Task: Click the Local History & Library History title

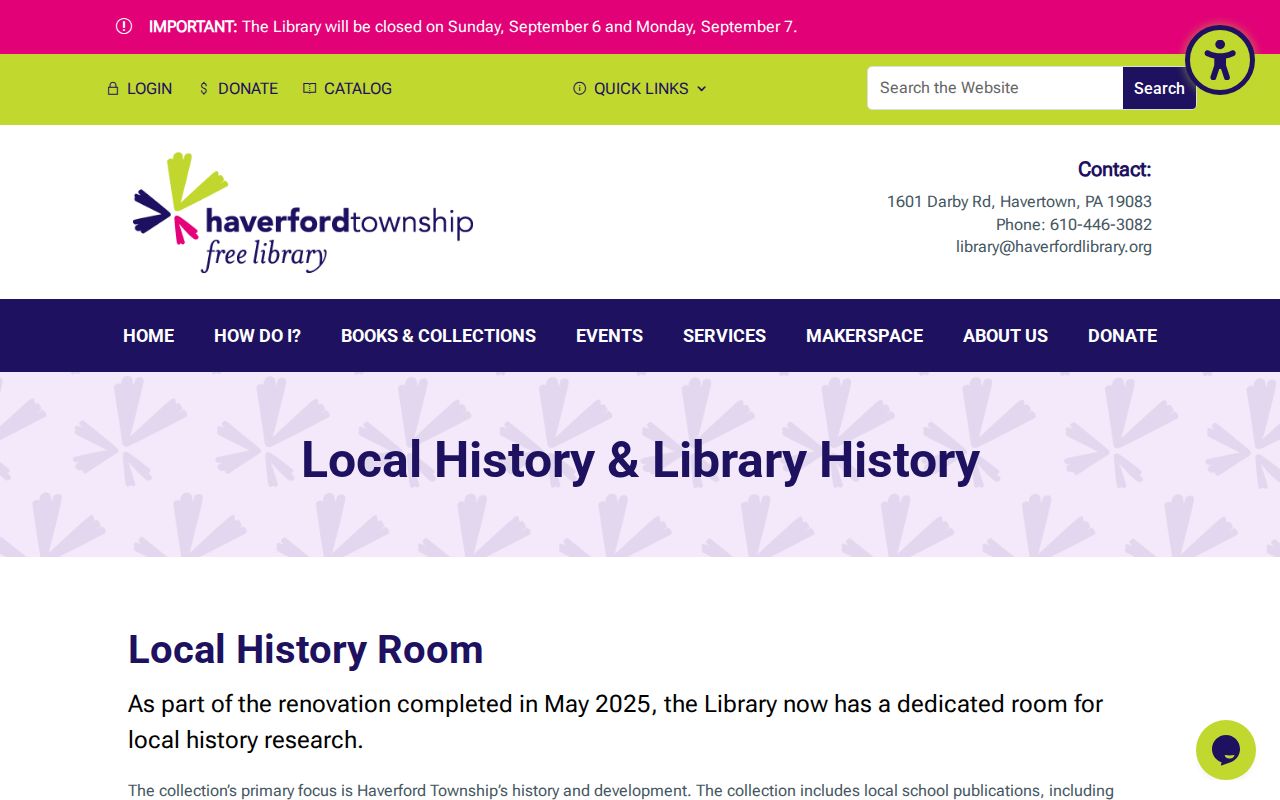Action: tap(640, 460)
